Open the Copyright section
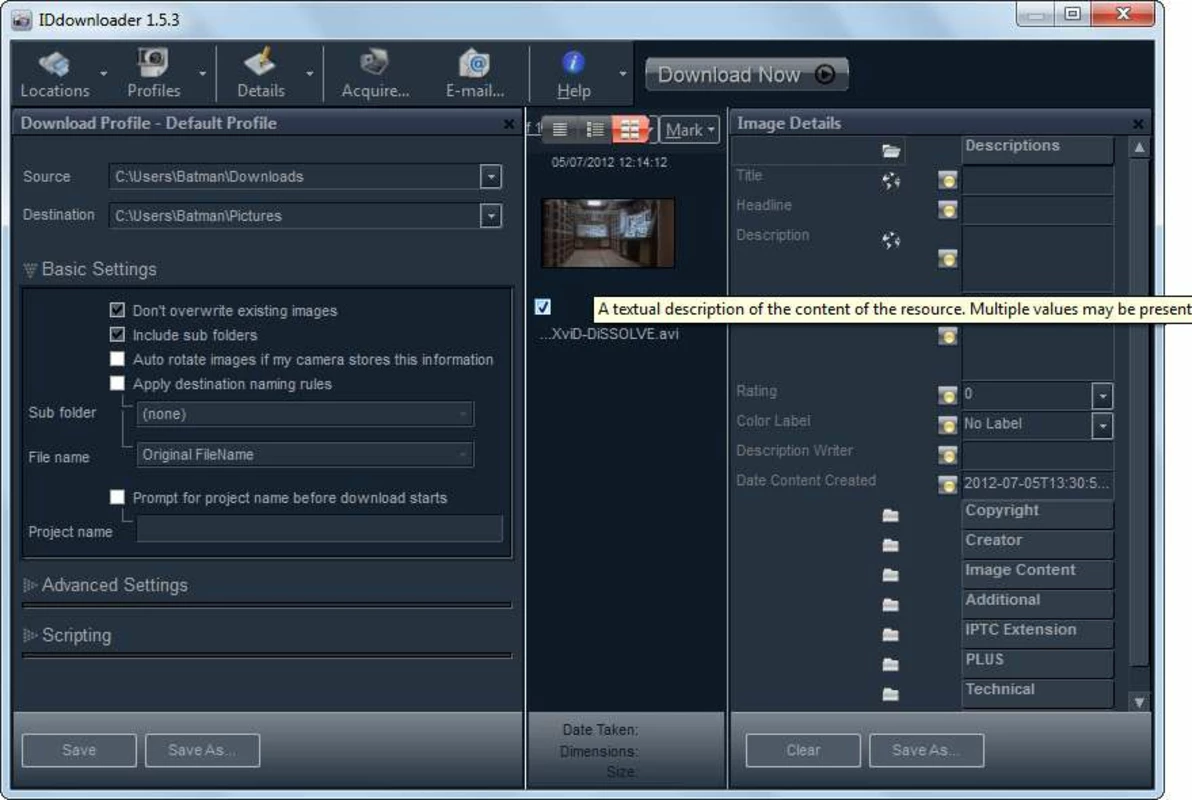Screen dimensions: 1192x800 [x=1037, y=514]
